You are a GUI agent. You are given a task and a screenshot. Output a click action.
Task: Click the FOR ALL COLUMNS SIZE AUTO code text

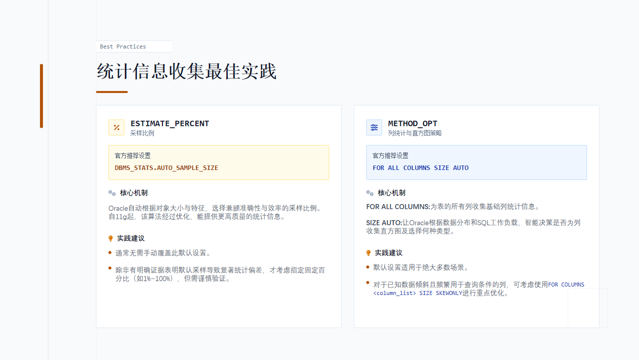tap(421, 168)
